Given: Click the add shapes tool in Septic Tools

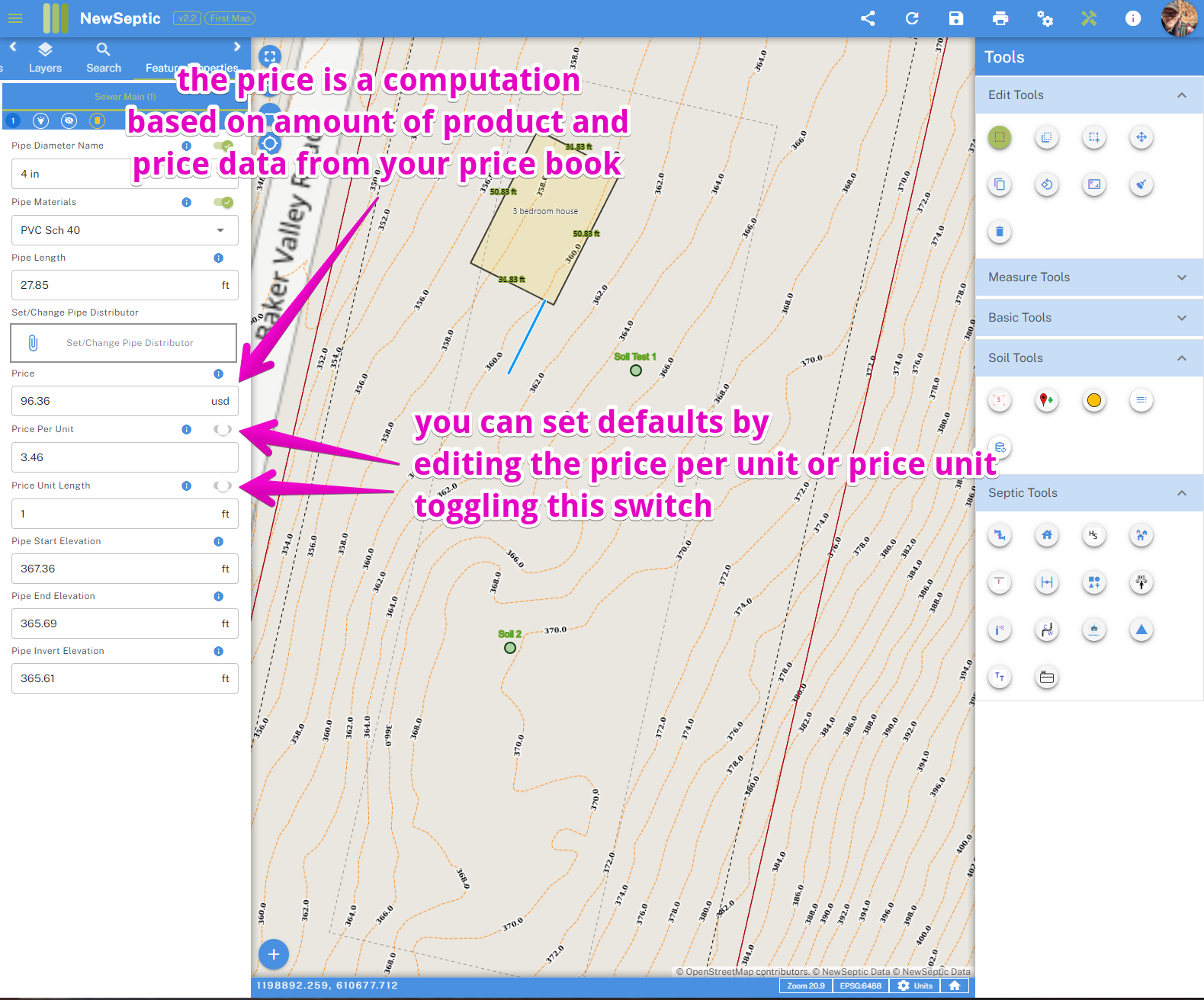Looking at the screenshot, I should [x=1093, y=583].
